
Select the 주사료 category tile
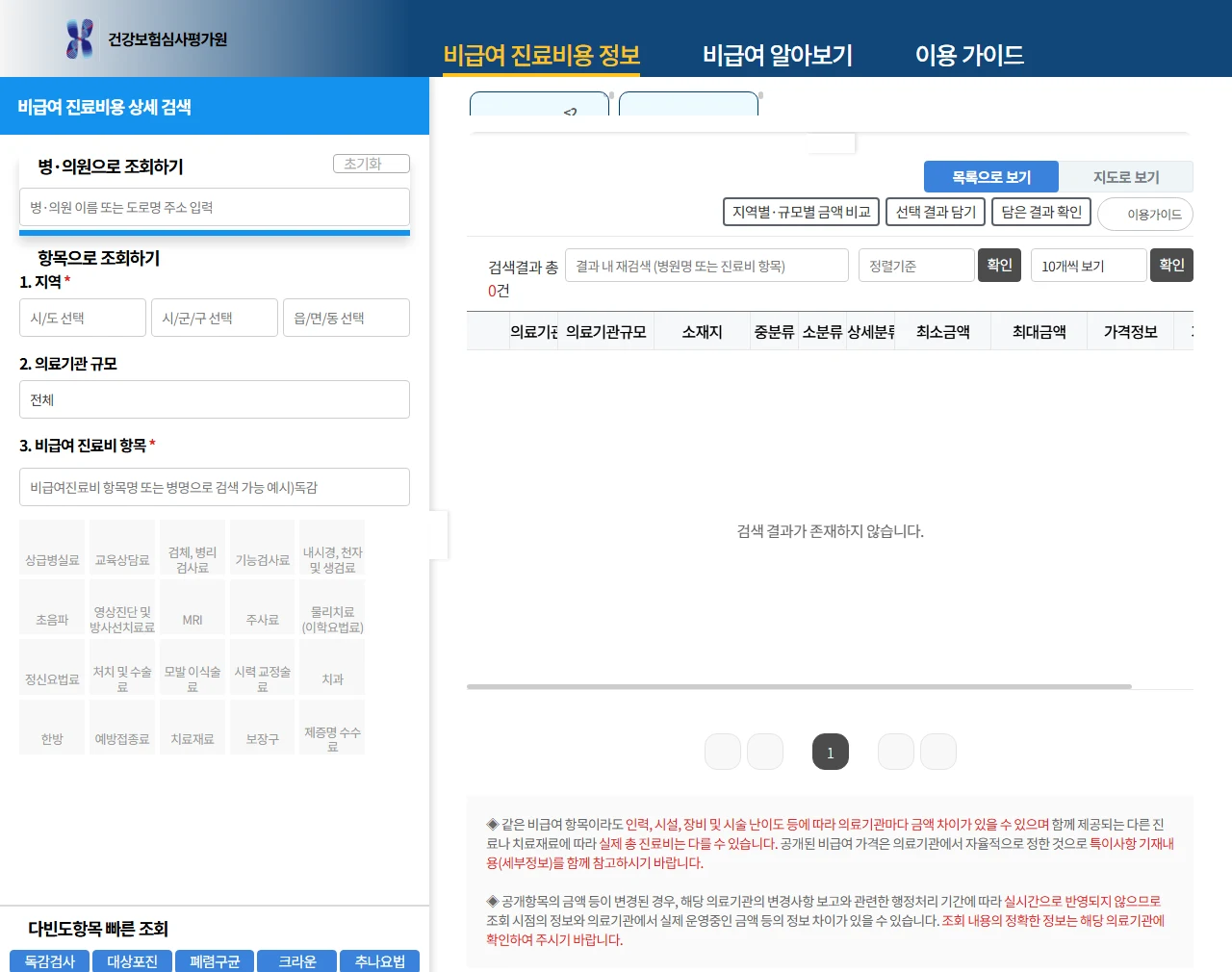pyautogui.click(x=263, y=607)
